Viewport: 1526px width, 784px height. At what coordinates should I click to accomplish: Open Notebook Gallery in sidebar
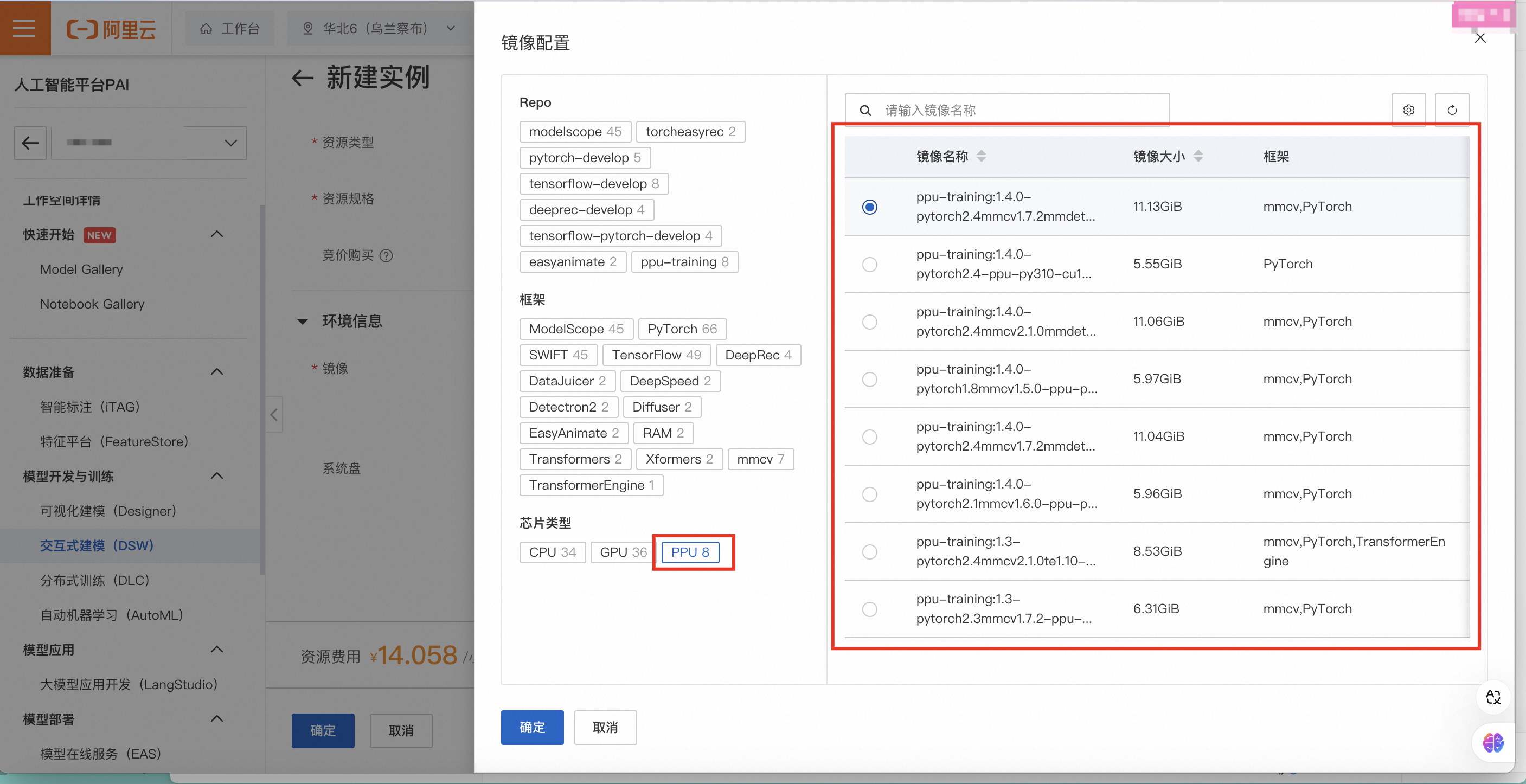click(x=92, y=304)
